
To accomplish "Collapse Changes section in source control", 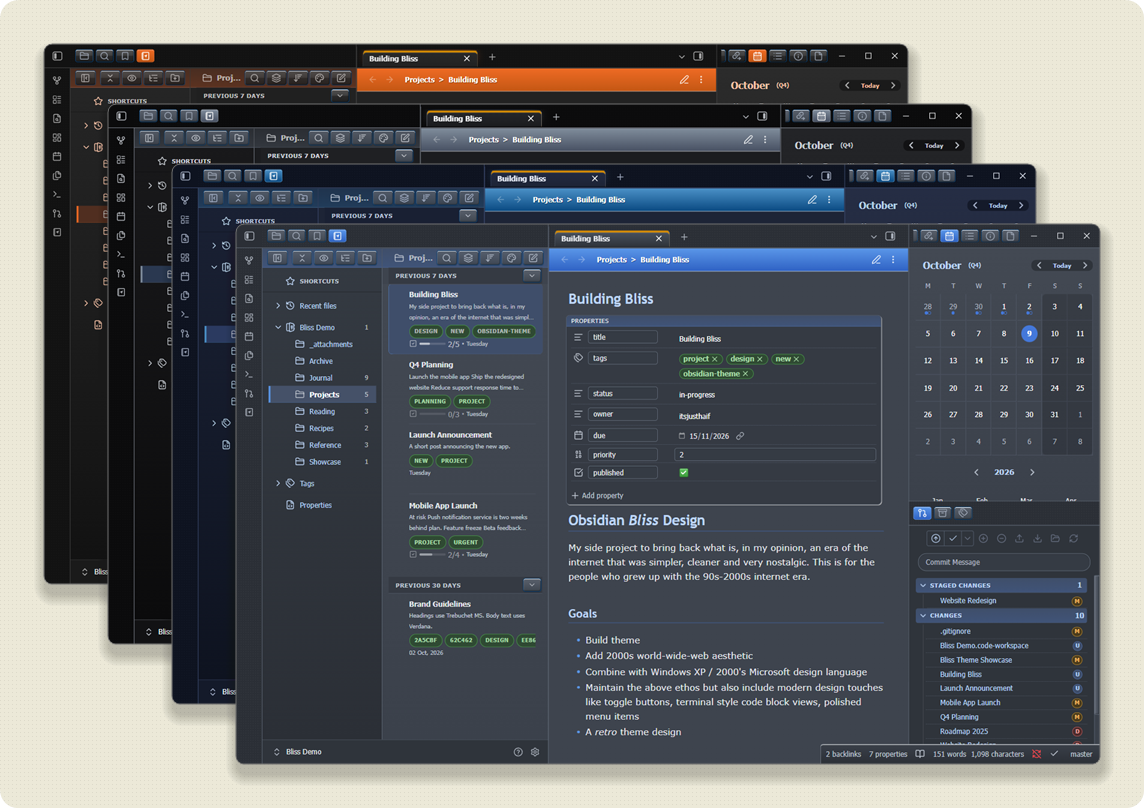I will click(x=924, y=615).
